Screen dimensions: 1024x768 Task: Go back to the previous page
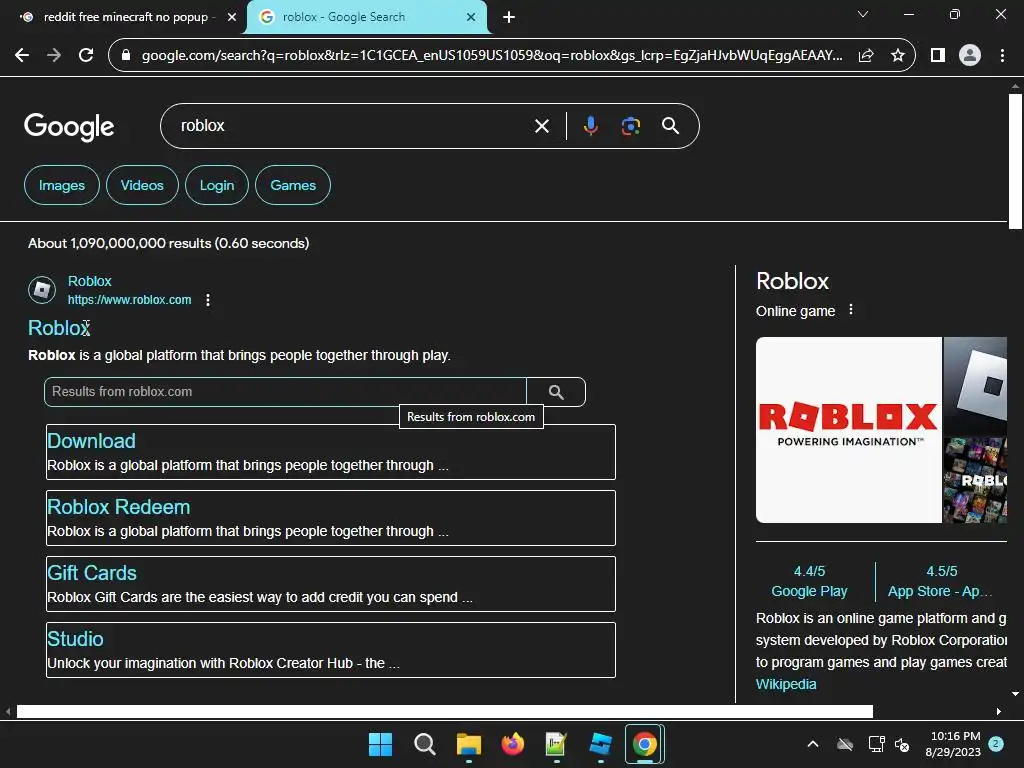point(22,56)
